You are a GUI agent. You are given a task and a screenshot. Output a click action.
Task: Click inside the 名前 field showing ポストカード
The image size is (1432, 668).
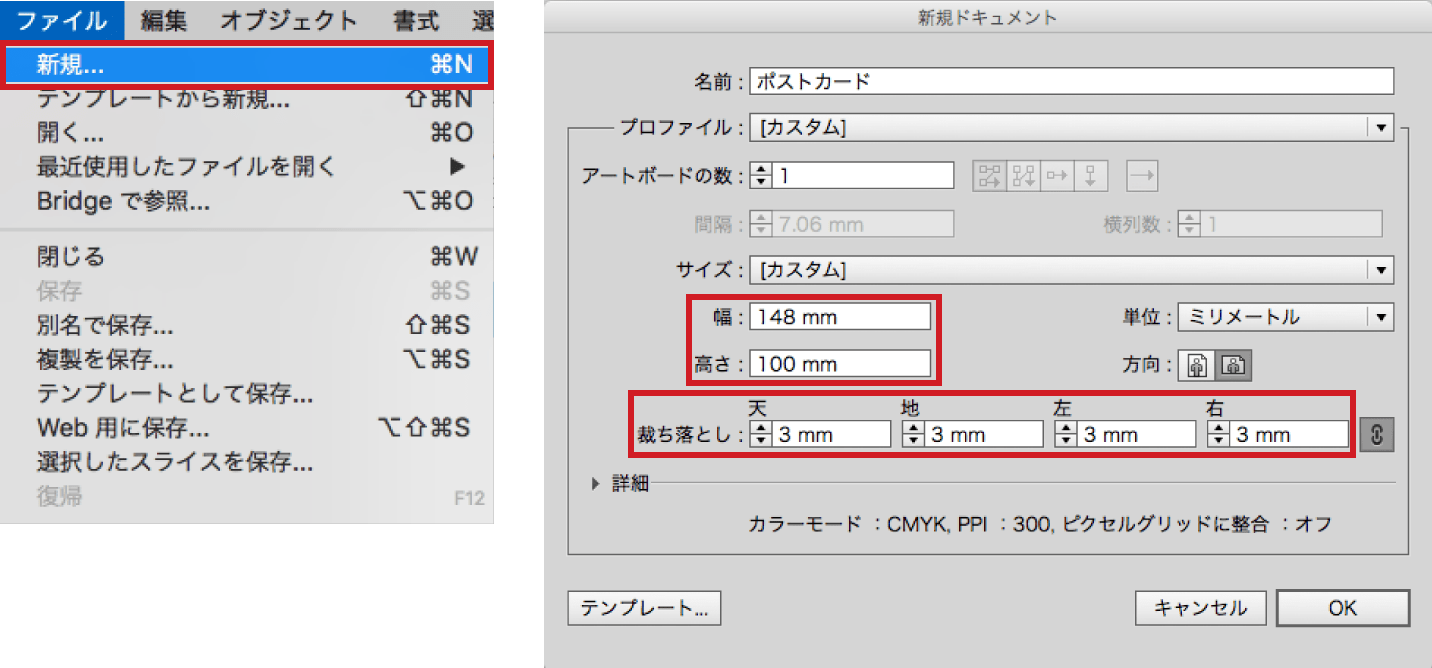point(900,81)
